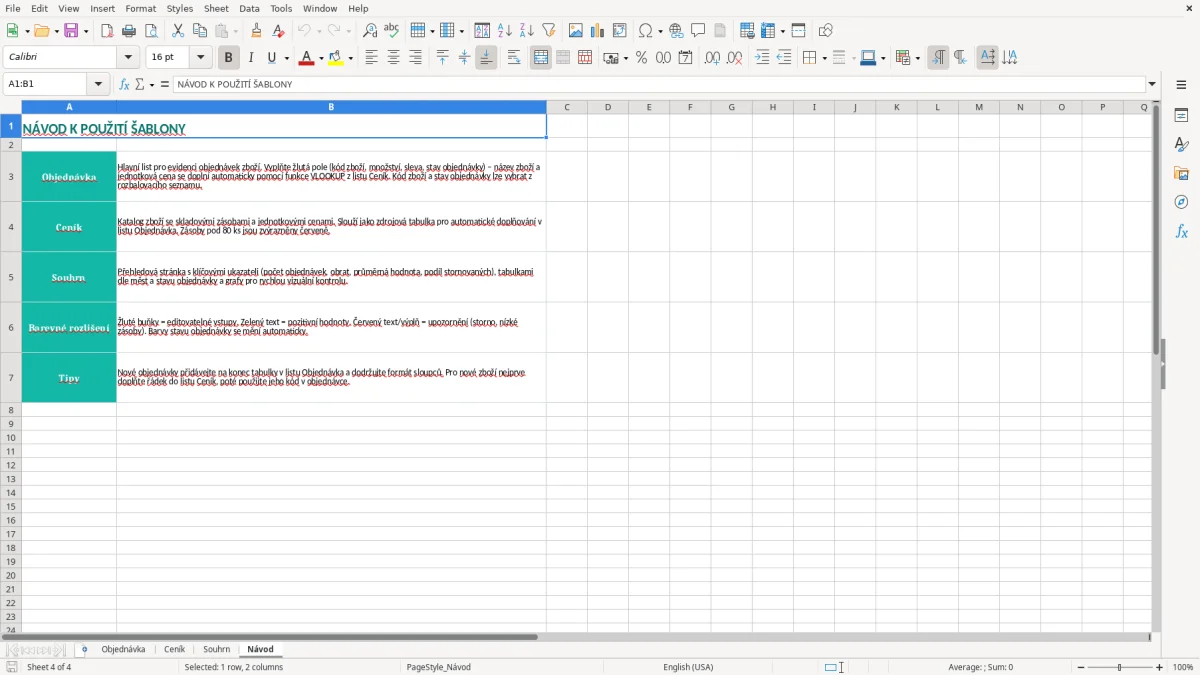1200x675 pixels.
Task: Switch to the Objednávka sheet tab
Action: pyautogui.click(x=123, y=649)
